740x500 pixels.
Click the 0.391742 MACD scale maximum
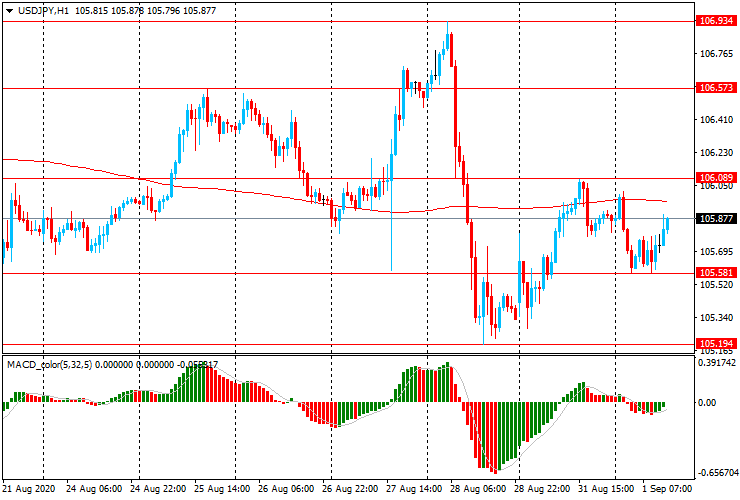(x=717, y=363)
